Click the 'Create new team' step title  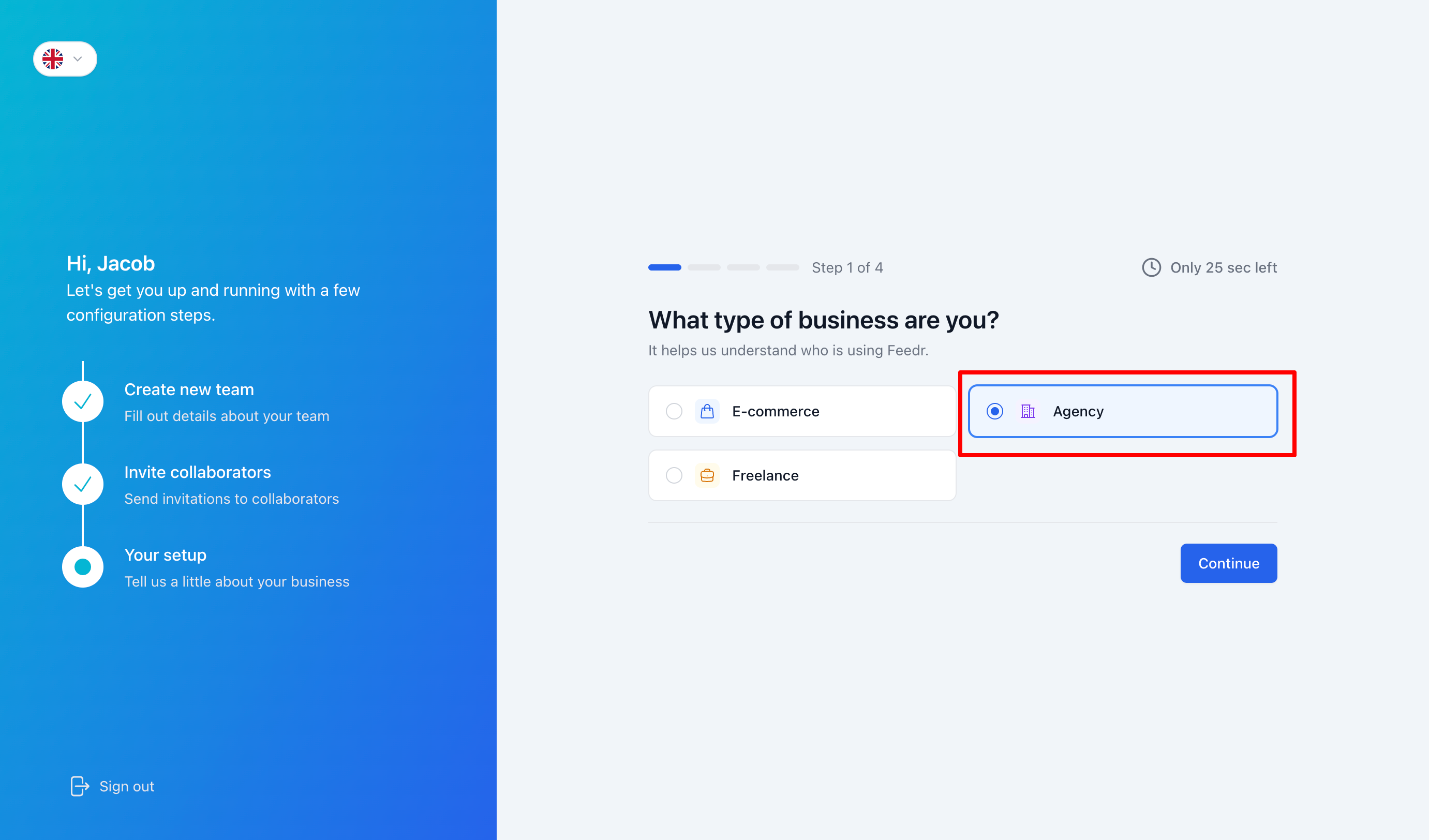pos(189,389)
